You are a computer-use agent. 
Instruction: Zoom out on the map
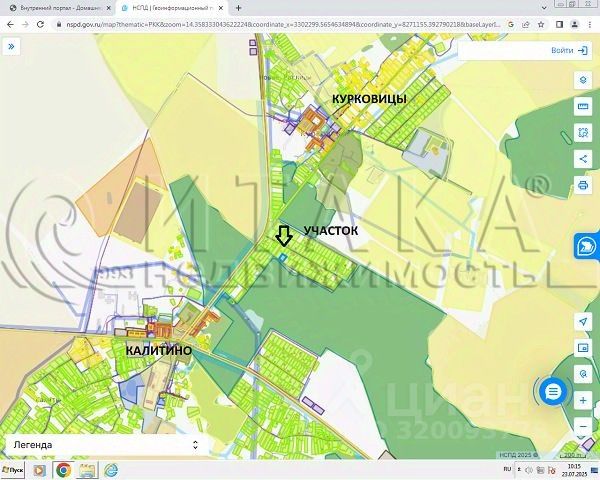click(583, 425)
